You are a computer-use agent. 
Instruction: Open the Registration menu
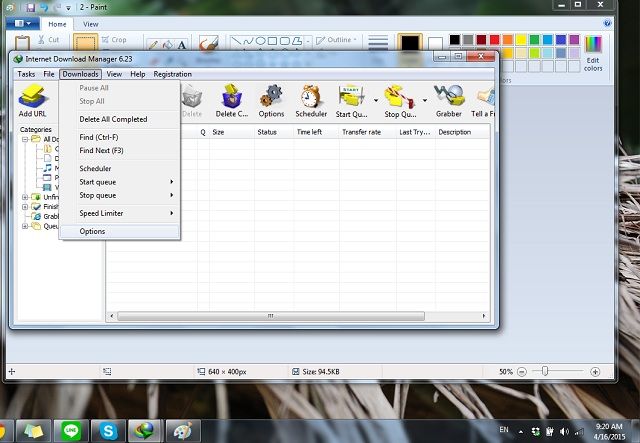click(172, 74)
